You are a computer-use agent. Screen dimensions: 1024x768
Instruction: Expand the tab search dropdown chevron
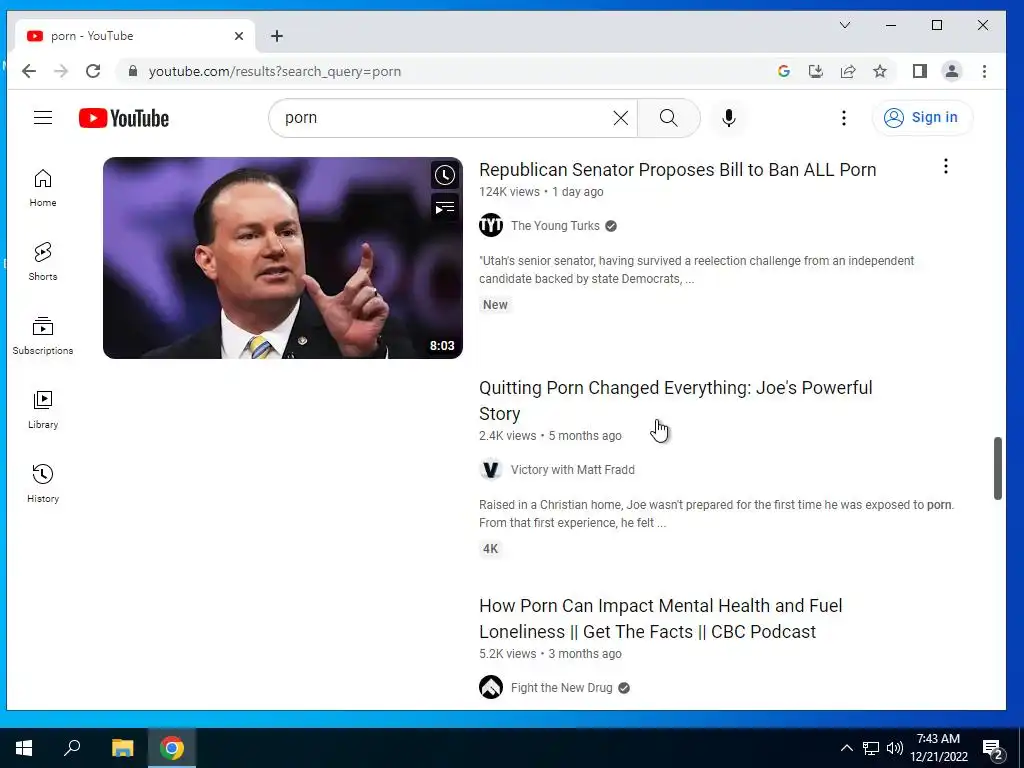pyautogui.click(x=844, y=25)
